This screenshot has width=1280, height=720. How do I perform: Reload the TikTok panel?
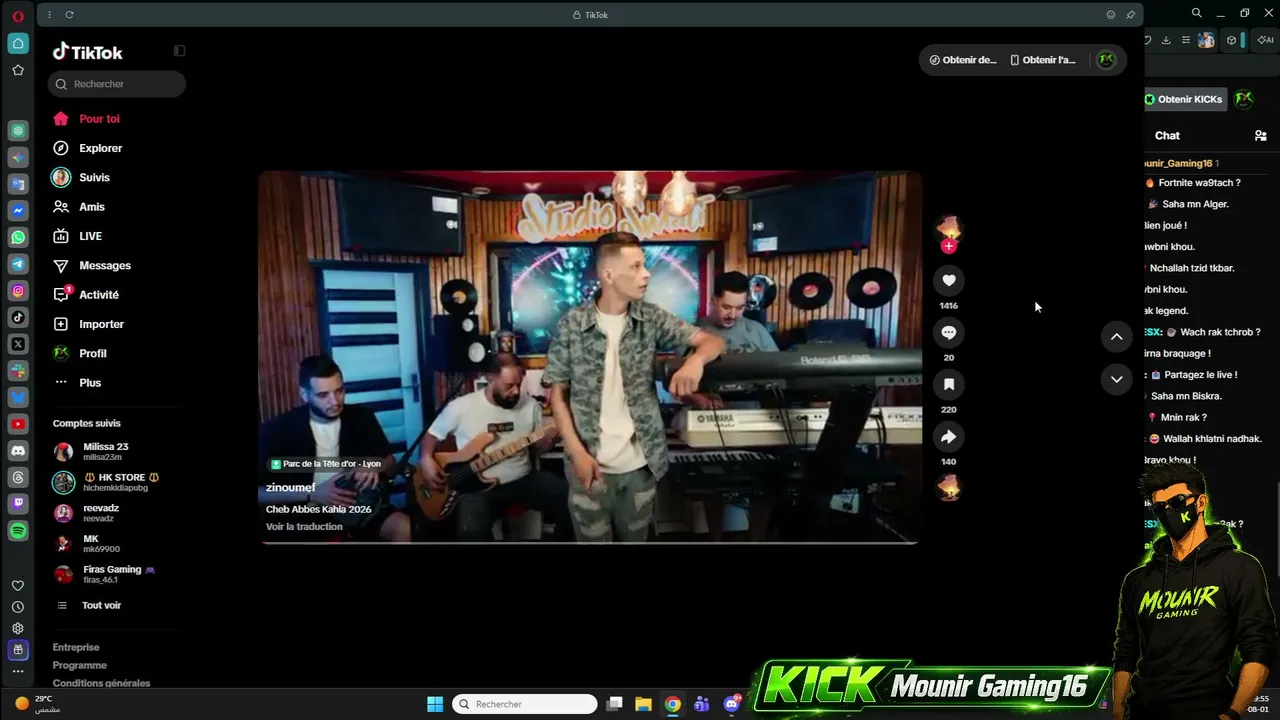[x=69, y=15]
